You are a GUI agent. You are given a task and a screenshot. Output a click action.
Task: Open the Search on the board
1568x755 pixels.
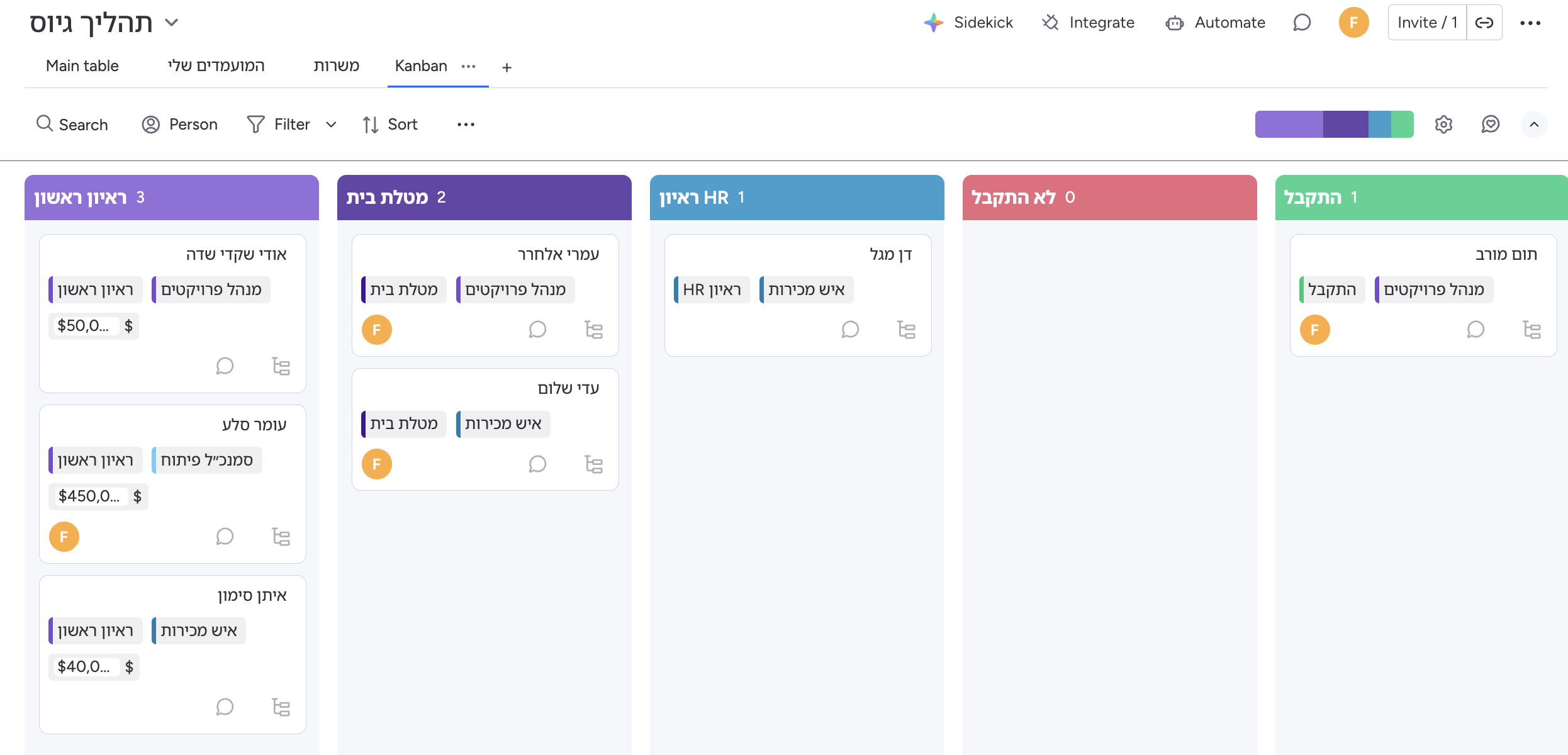[x=72, y=124]
